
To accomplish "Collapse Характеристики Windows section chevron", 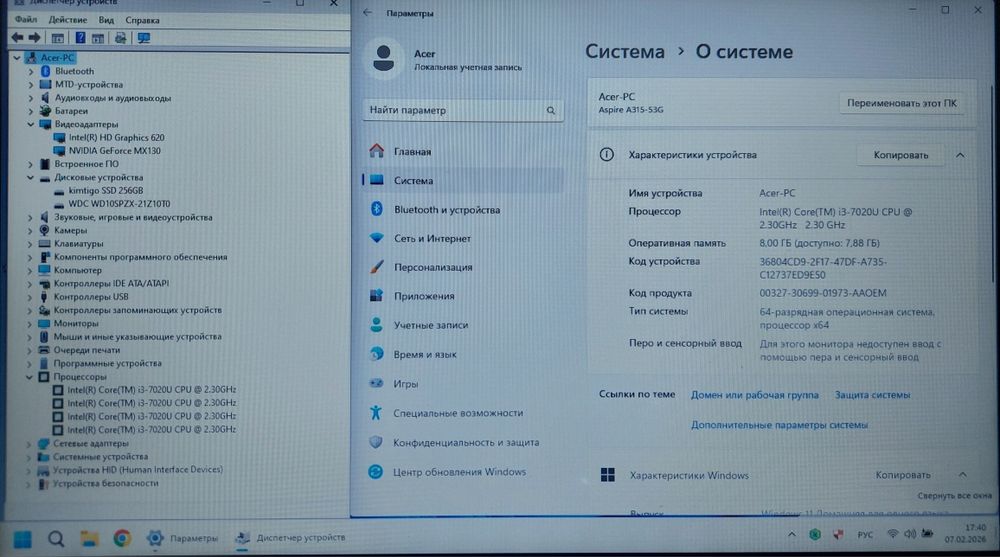I will (962, 475).
